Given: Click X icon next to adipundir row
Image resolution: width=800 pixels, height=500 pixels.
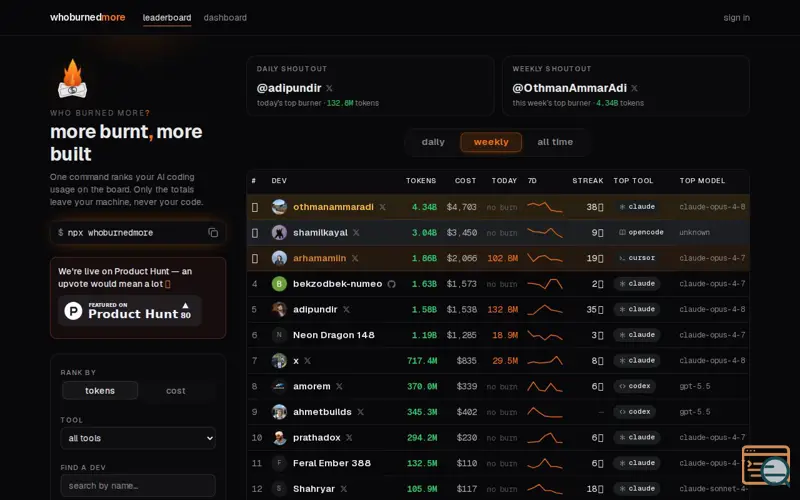Looking at the screenshot, I should click(x=346, y=310).
